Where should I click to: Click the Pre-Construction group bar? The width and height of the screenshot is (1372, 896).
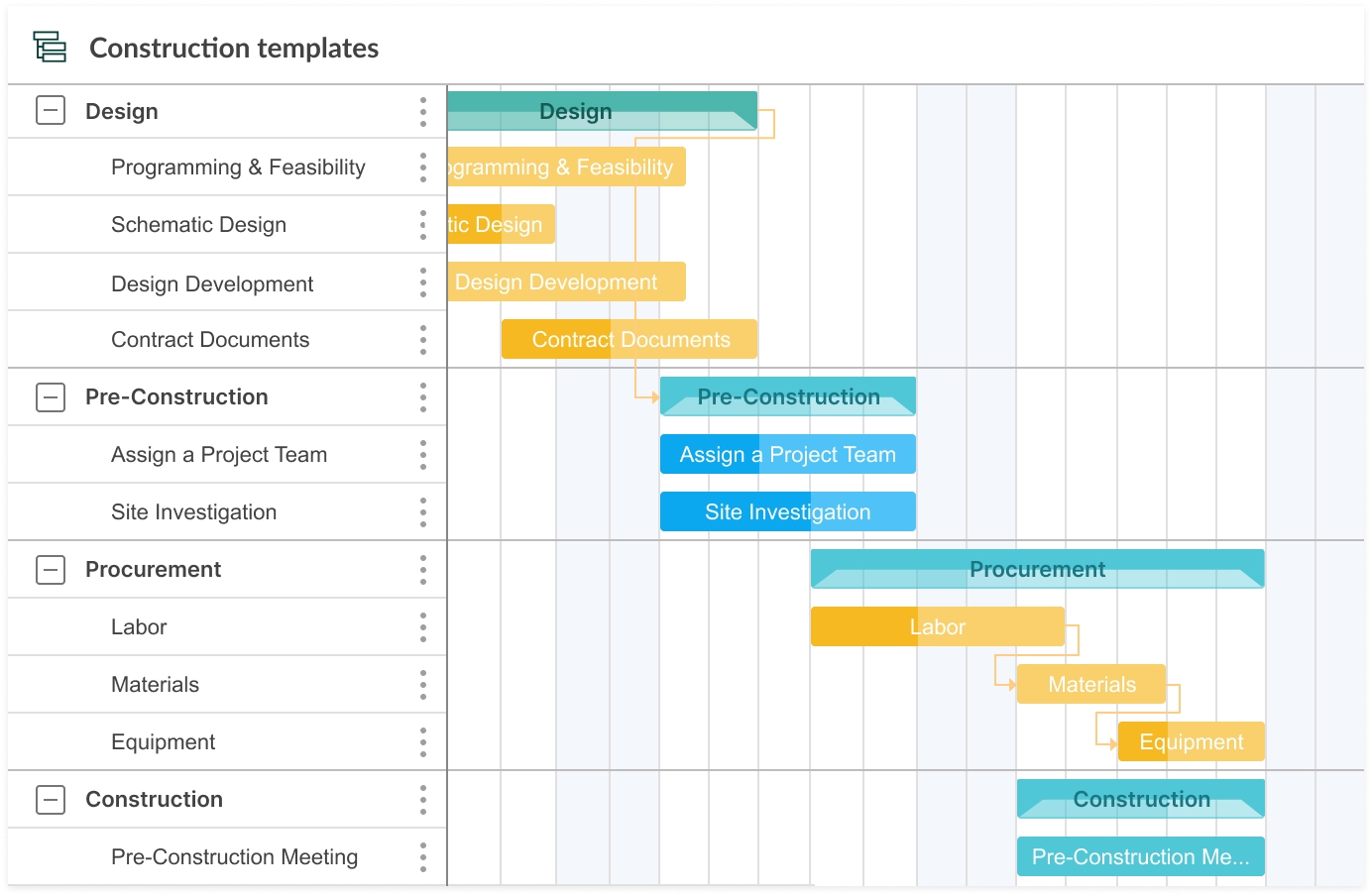(787, 396)
